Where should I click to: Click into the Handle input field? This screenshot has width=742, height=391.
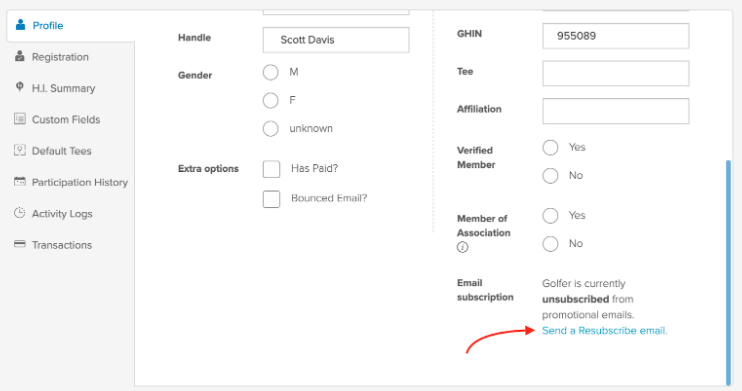[x=336, y=40]
